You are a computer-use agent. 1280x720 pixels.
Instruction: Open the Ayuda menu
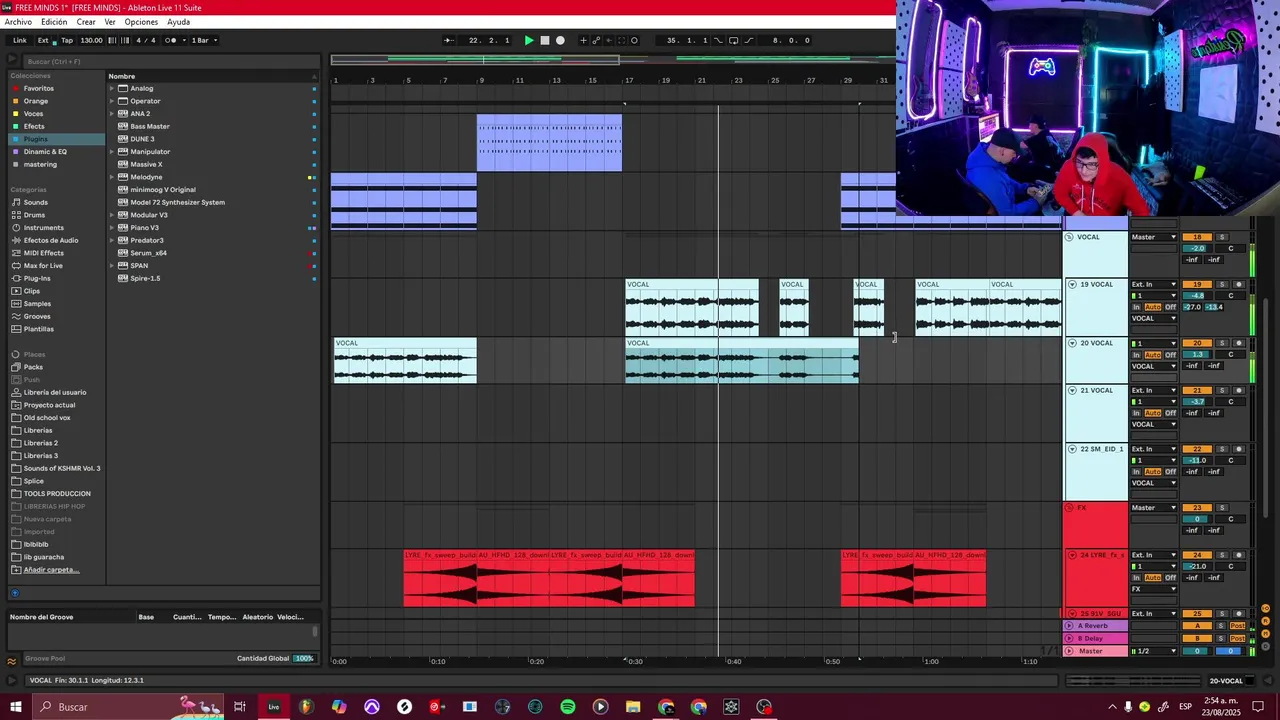coord(178,22)
